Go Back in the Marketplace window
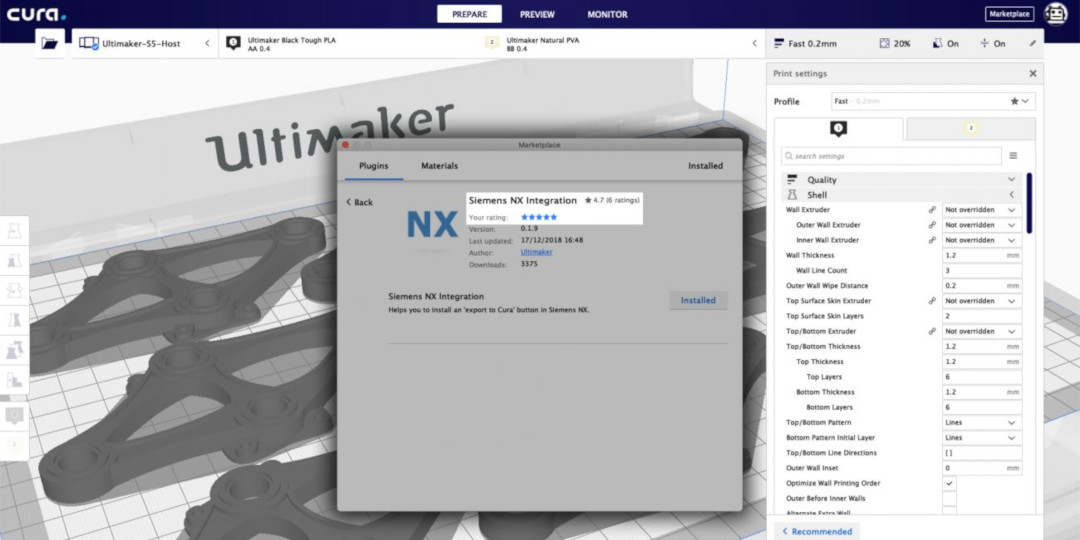 click(360, 202)
